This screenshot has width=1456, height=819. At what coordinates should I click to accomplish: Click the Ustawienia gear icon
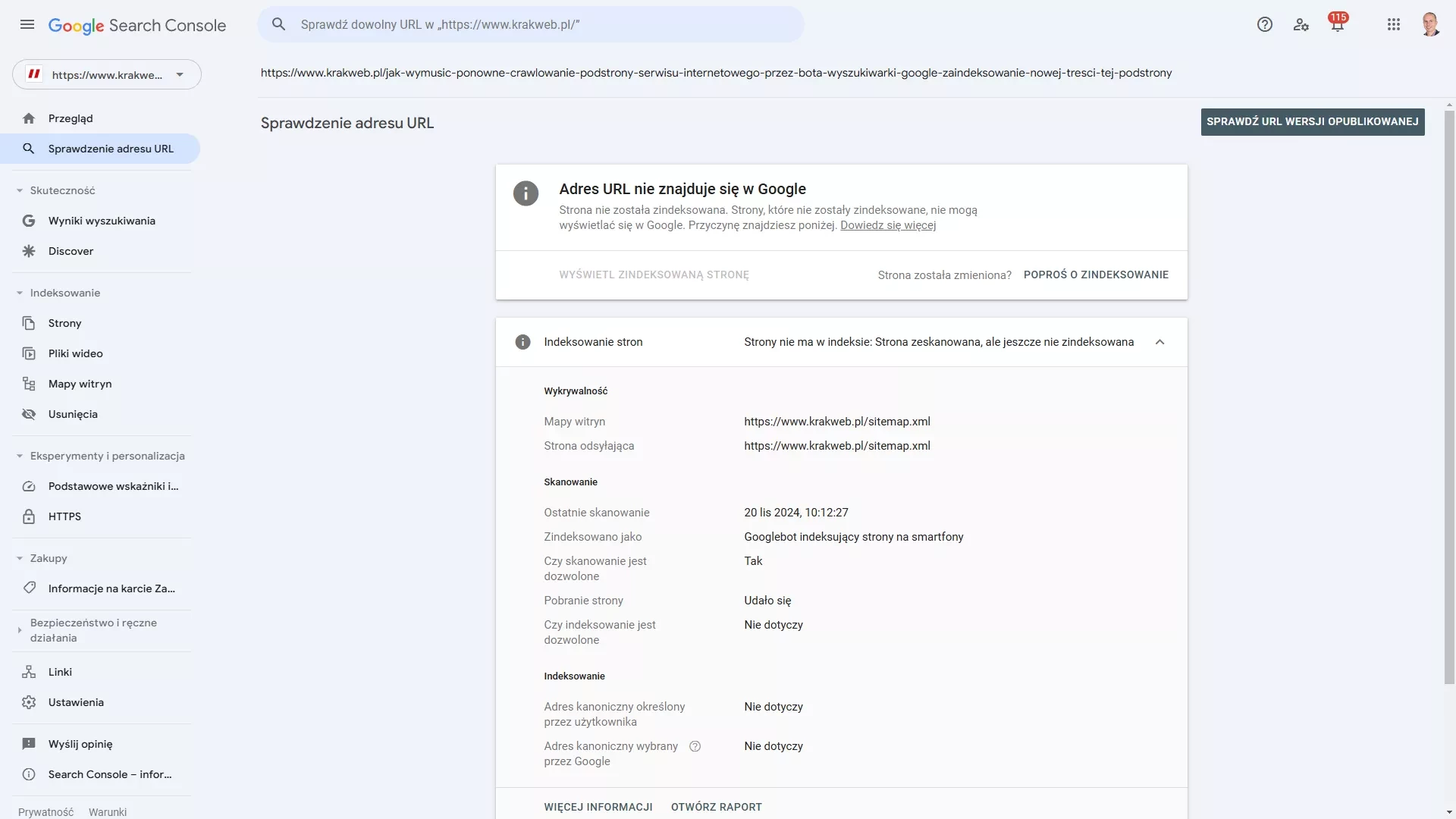(29, 702)
